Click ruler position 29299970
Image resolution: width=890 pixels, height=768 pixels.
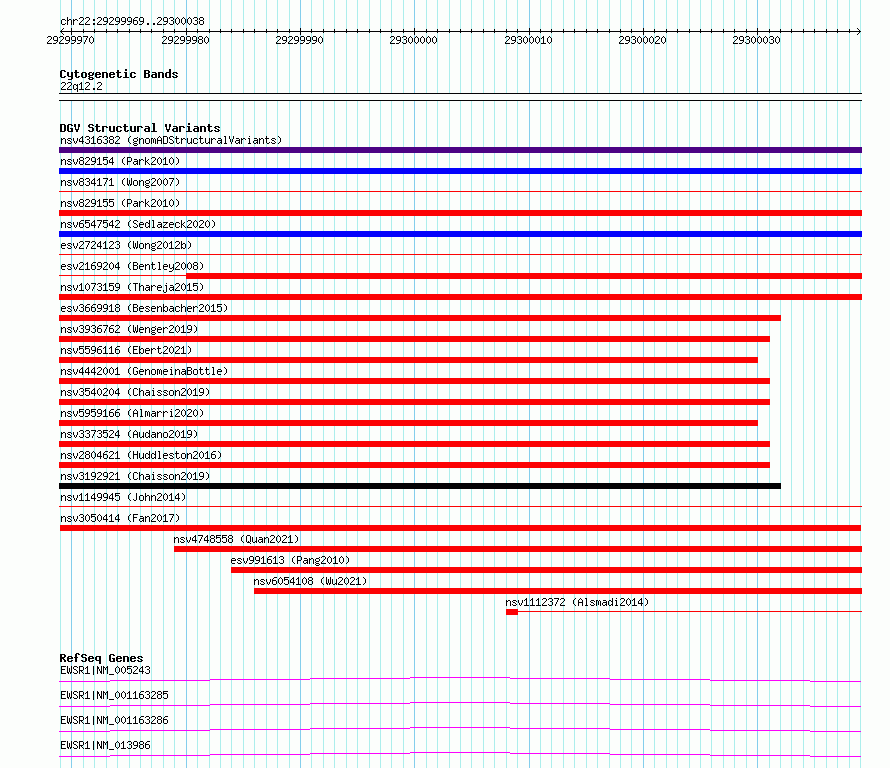71,40
